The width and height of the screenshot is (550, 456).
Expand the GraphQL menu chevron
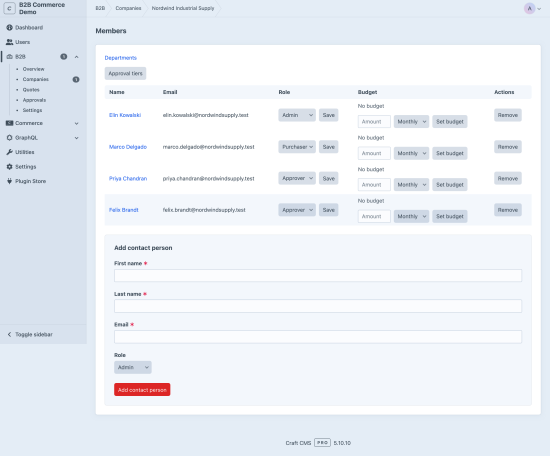76,138
